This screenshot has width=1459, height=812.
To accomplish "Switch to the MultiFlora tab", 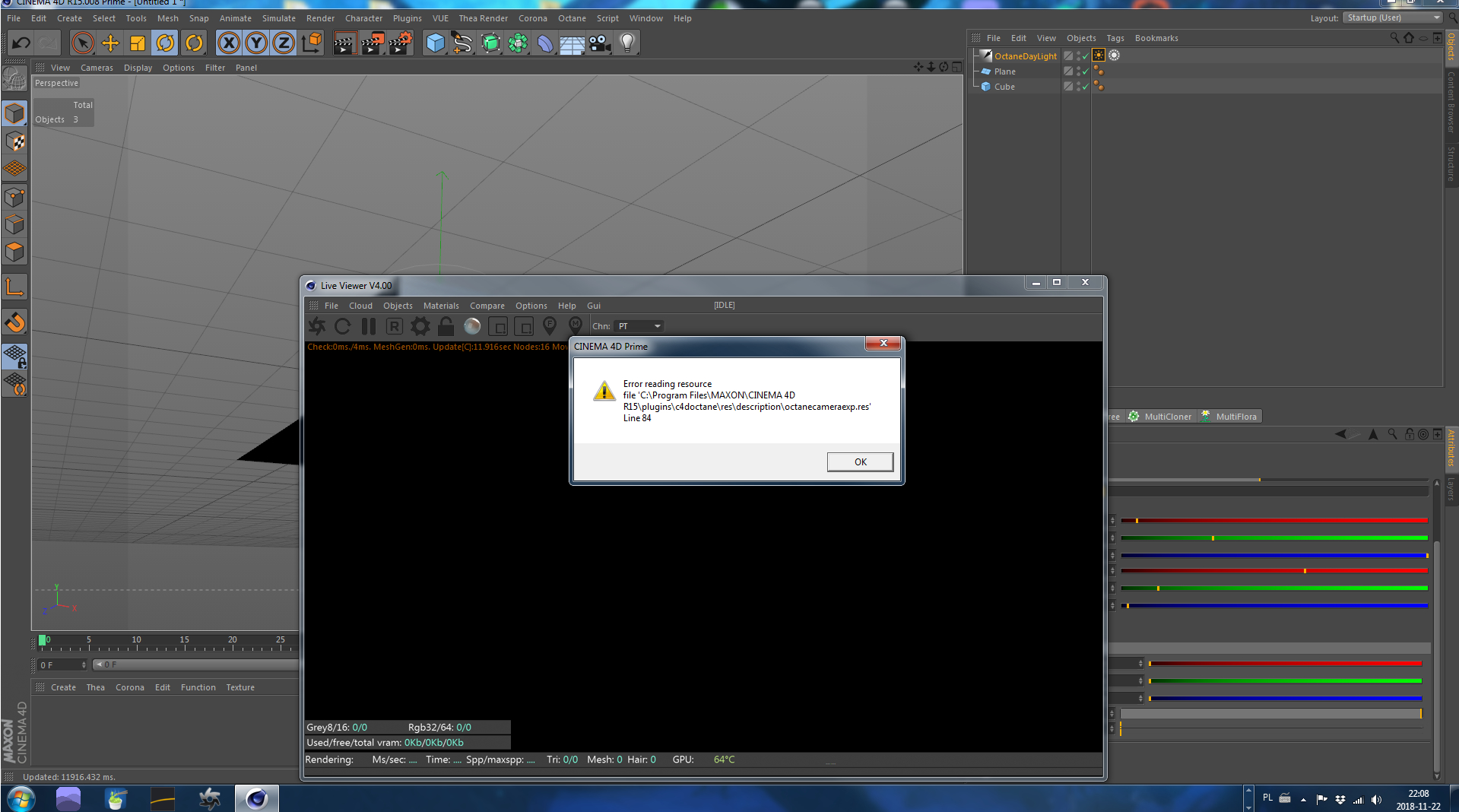I will click(x=1229, y=417).
